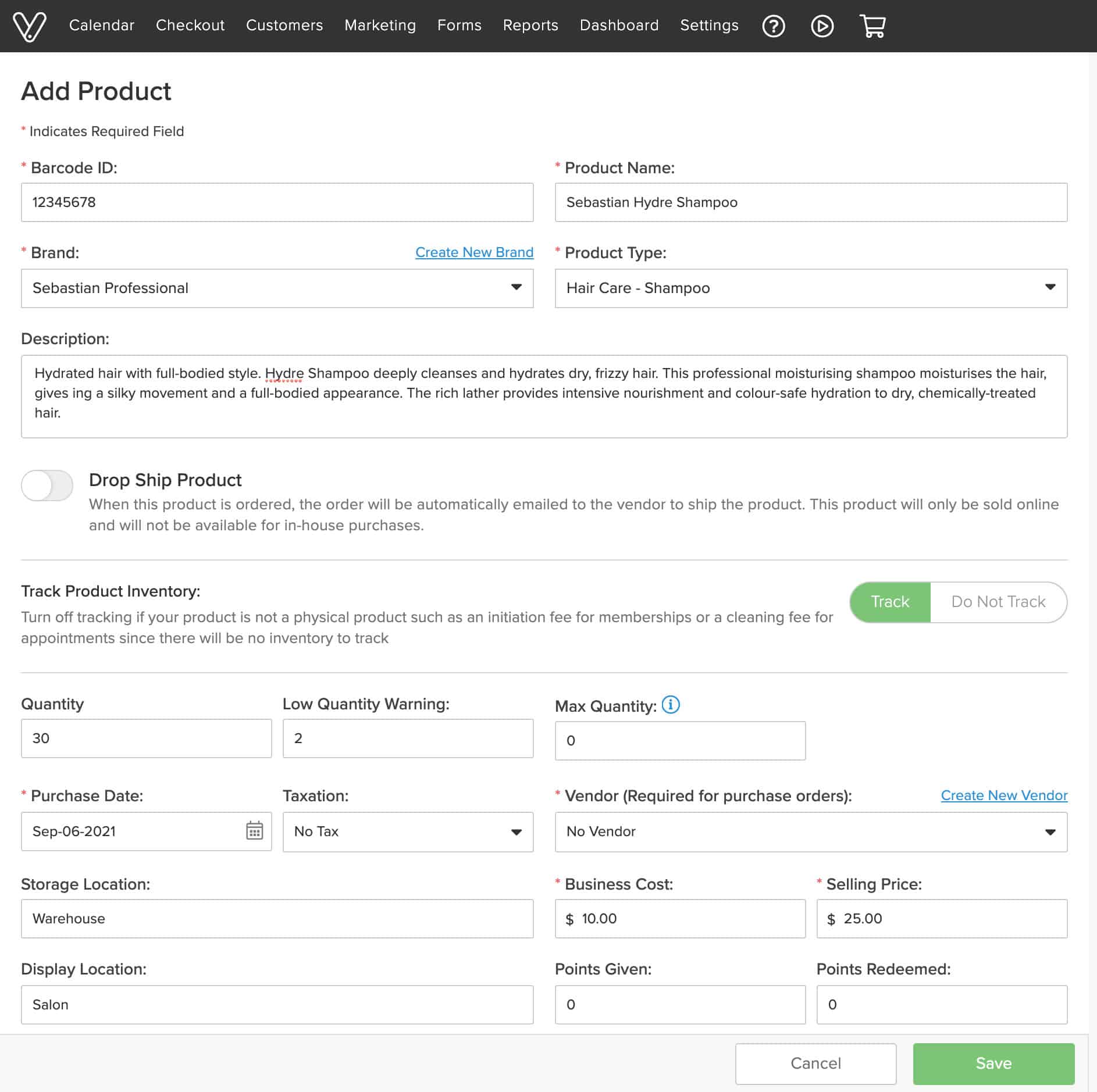Image resolution: width=1097 pixels, height=1092 pixels.
Task: Click the Product Name field
Action: point(811,202)
